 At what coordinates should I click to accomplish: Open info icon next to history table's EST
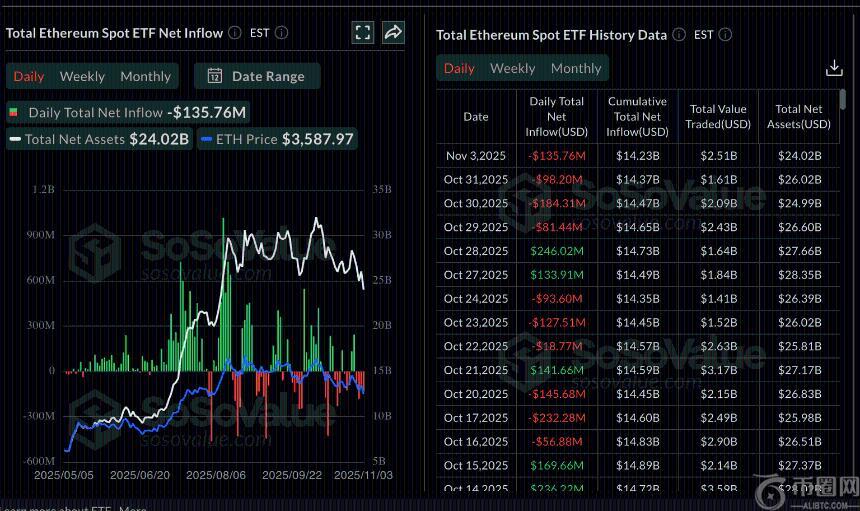pos(725,35)
